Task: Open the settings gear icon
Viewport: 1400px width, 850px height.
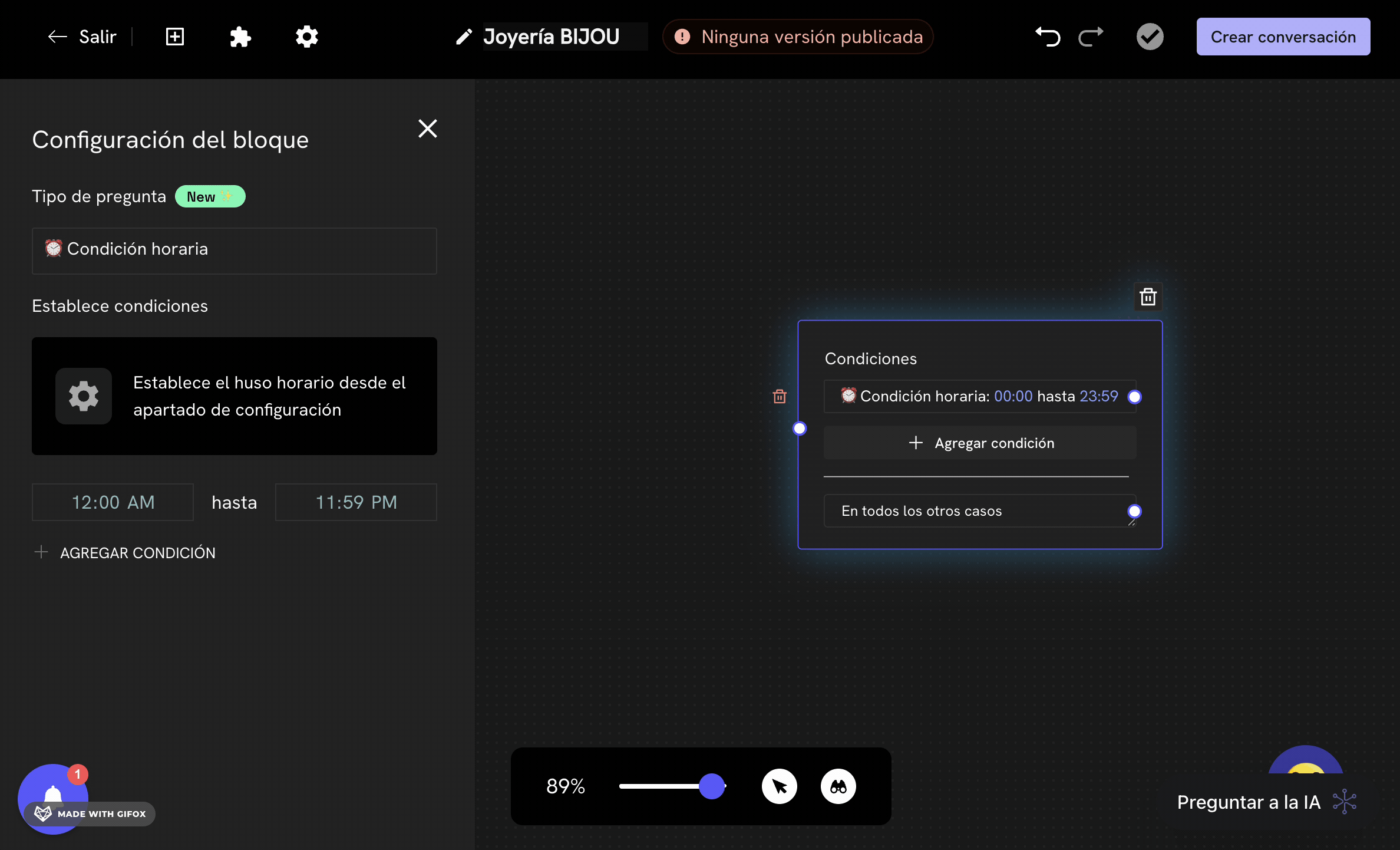Action: (x=306, y=37)
